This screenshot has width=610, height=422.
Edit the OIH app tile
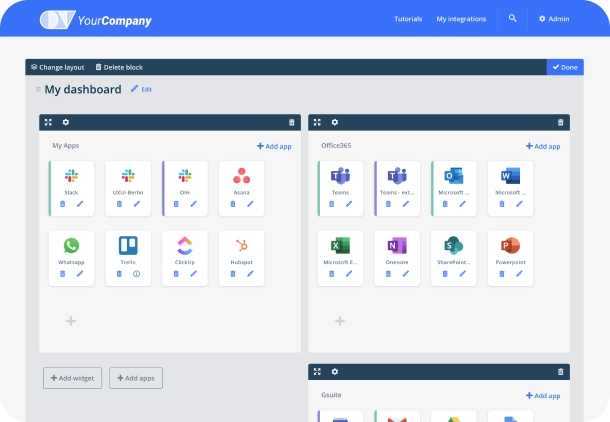pyautogui.click(x=194, y=204)
